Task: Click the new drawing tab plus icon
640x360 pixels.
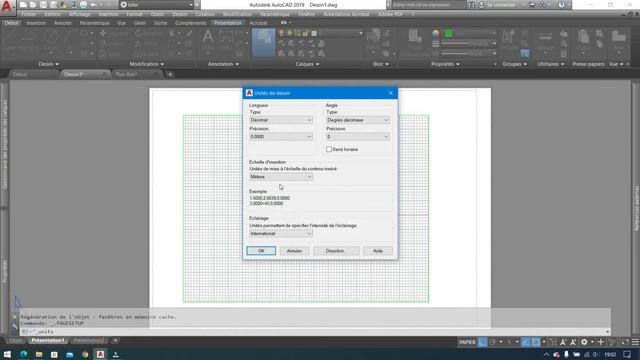Action: coord(170,74)
